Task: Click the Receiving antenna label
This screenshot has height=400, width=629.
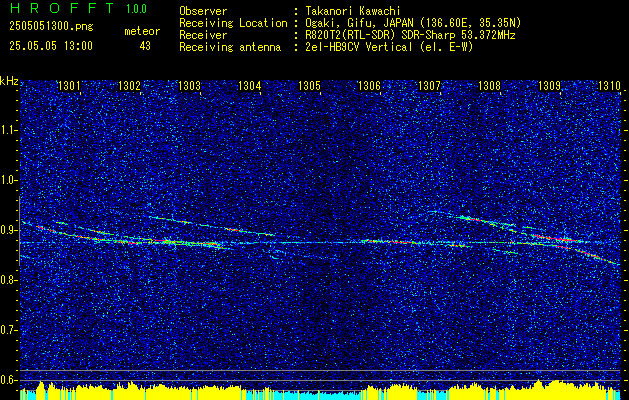Action: pos(230,47)
